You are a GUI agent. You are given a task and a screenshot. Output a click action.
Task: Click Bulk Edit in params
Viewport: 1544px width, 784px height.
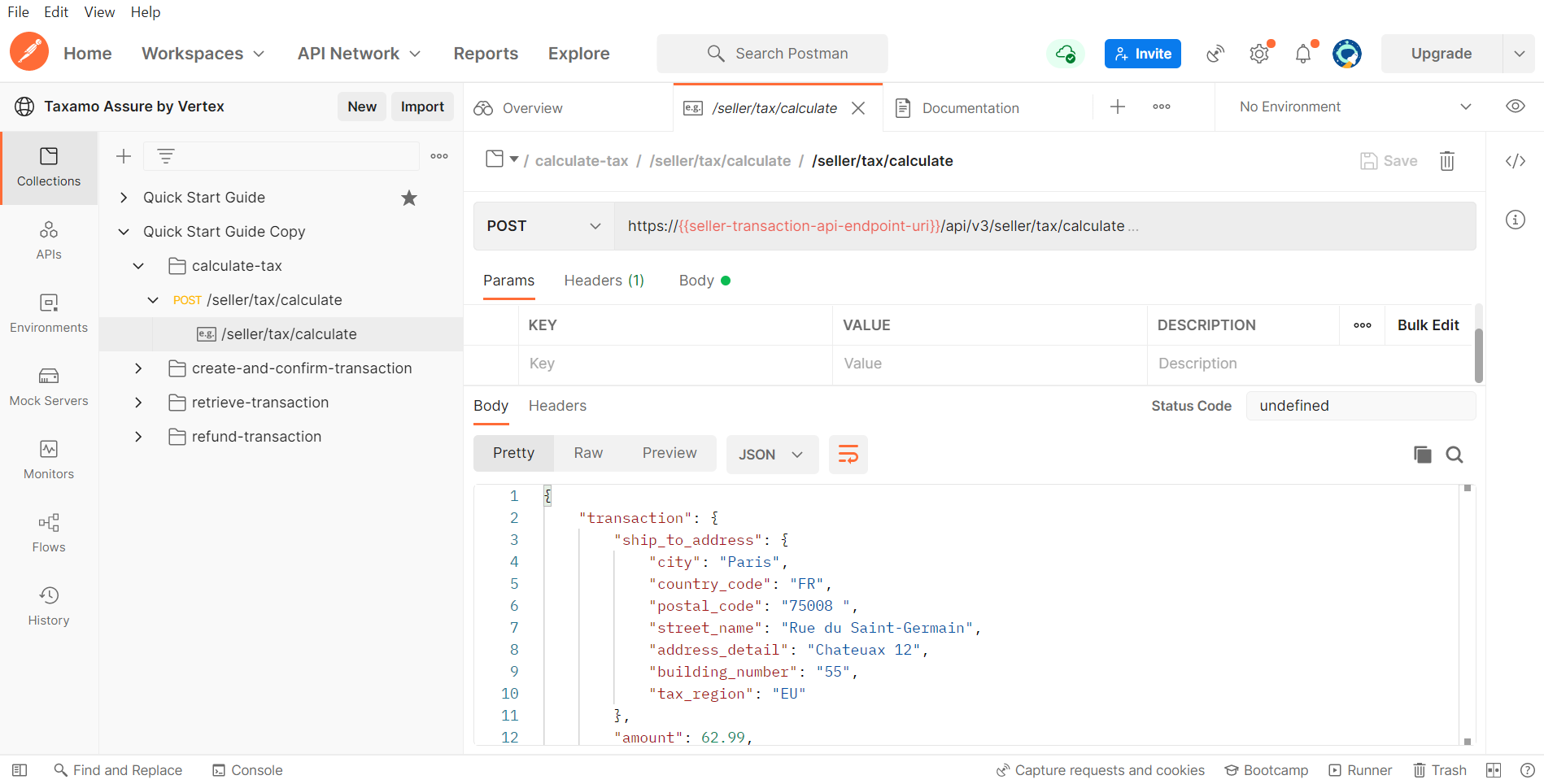click(1428, 325)
